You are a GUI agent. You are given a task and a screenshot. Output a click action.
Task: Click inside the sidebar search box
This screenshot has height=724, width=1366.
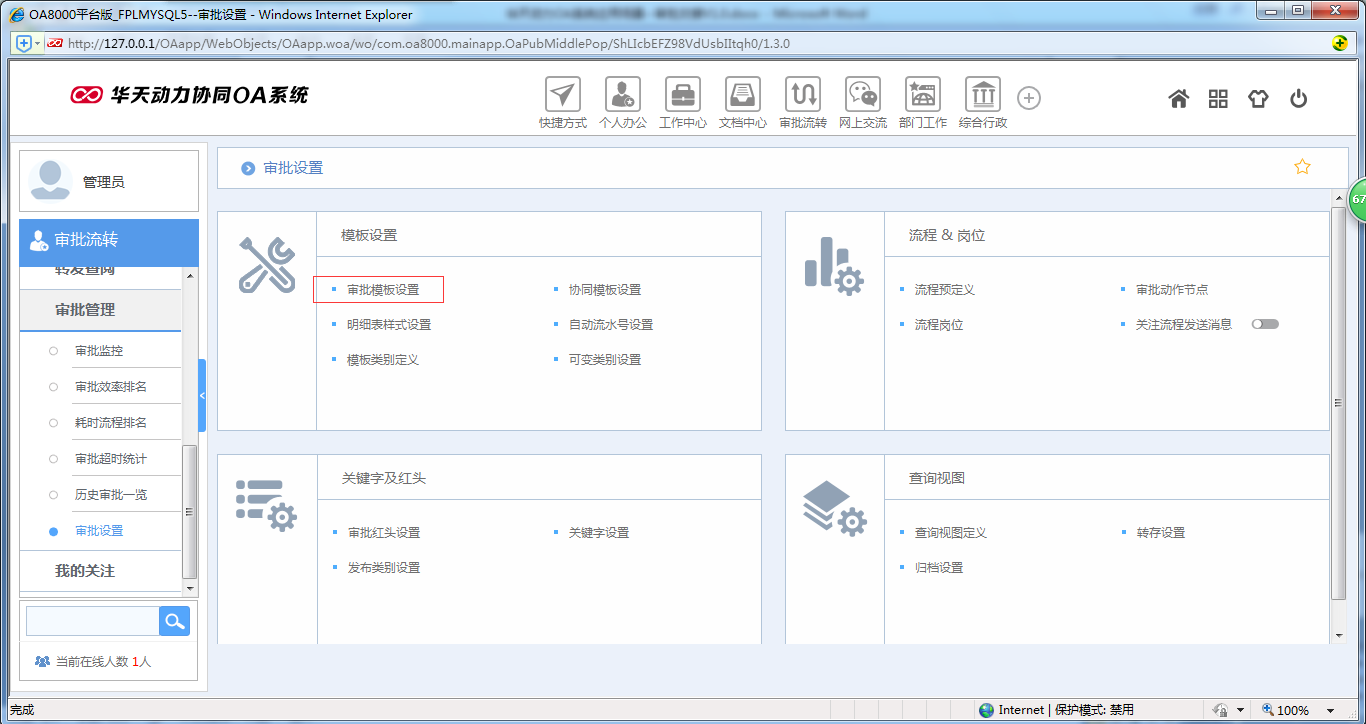click(x=92, y=620)
